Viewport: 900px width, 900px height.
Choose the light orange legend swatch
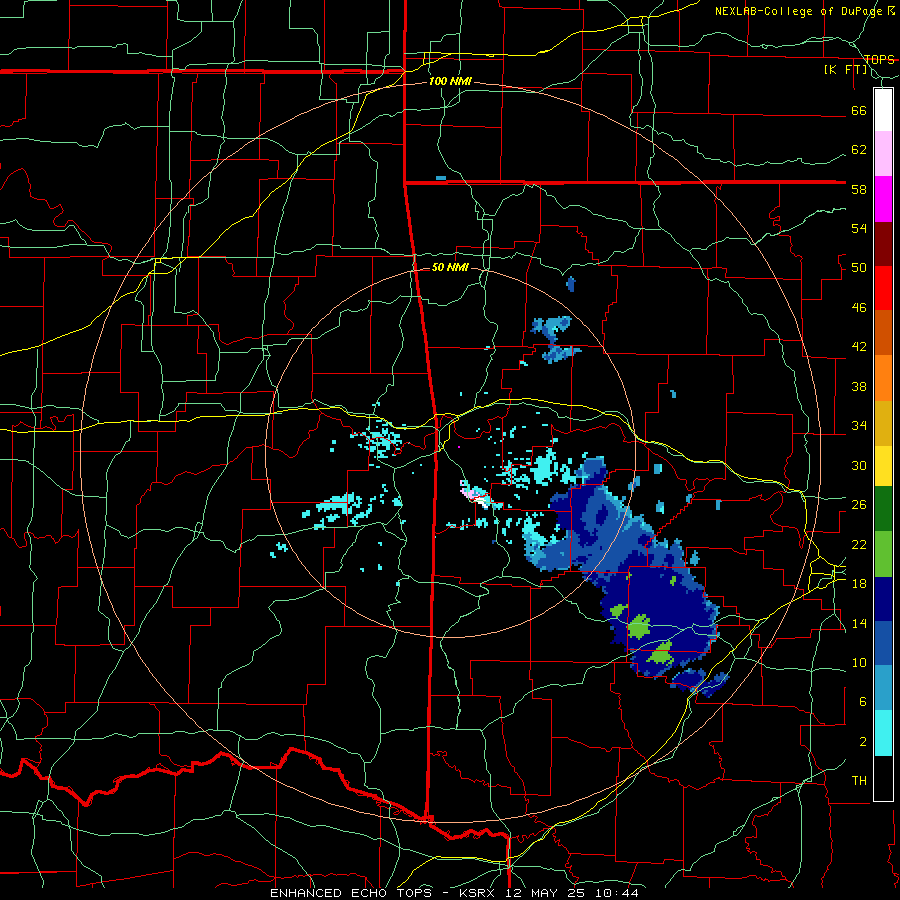click(883, 378)
